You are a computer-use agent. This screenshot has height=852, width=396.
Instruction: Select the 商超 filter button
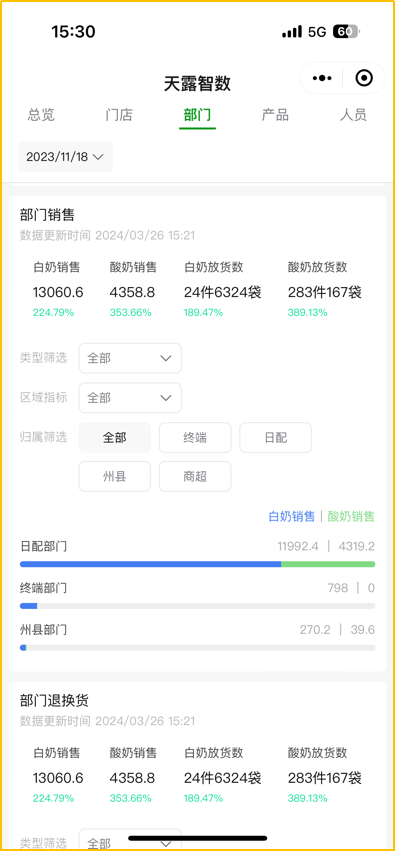coord(195,477)
